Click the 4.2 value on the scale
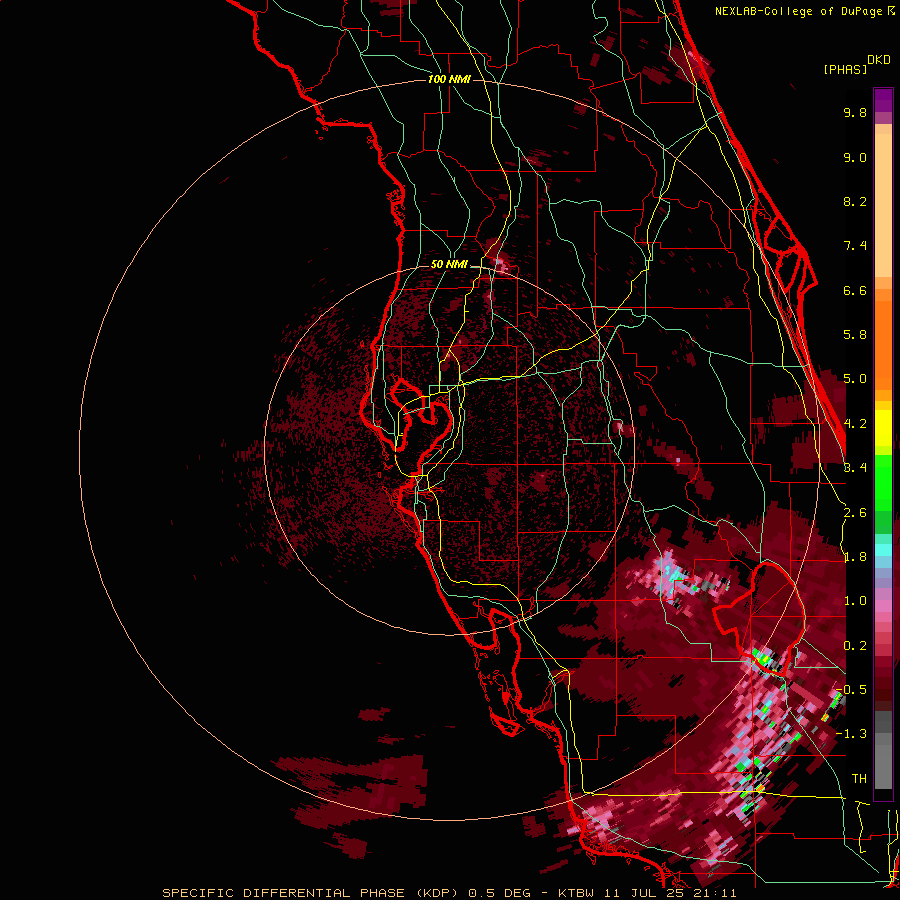Image resolution: width=900 pixels, height=900 pixels. tap(855, 424)
